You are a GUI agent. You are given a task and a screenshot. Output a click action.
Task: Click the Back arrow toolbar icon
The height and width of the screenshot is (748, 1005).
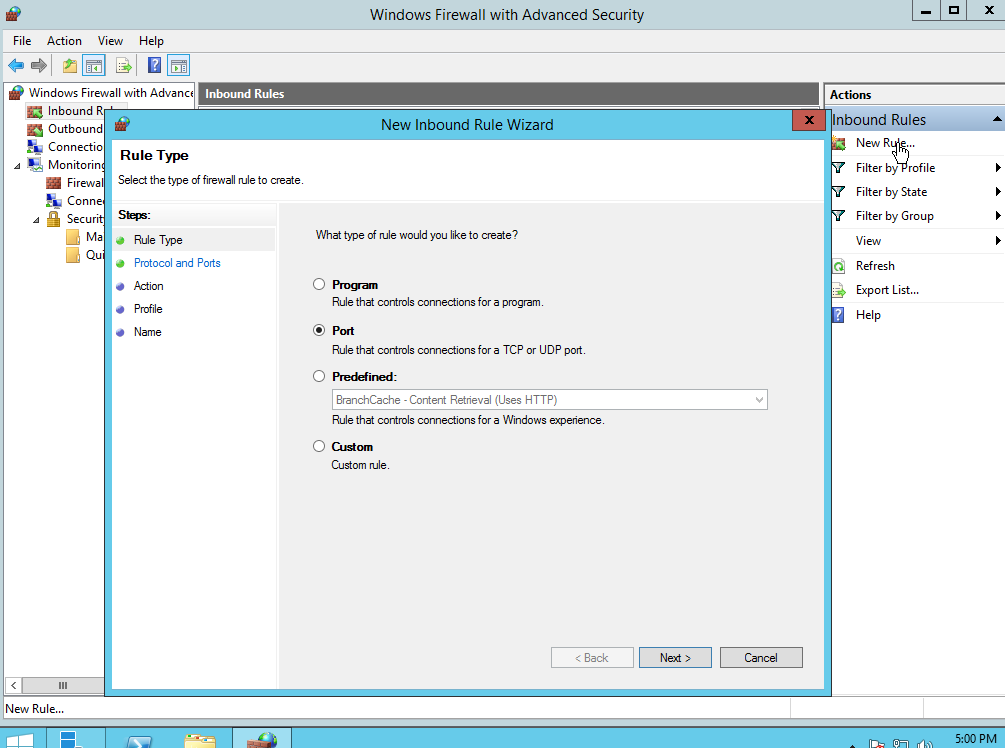pos(16,65)
